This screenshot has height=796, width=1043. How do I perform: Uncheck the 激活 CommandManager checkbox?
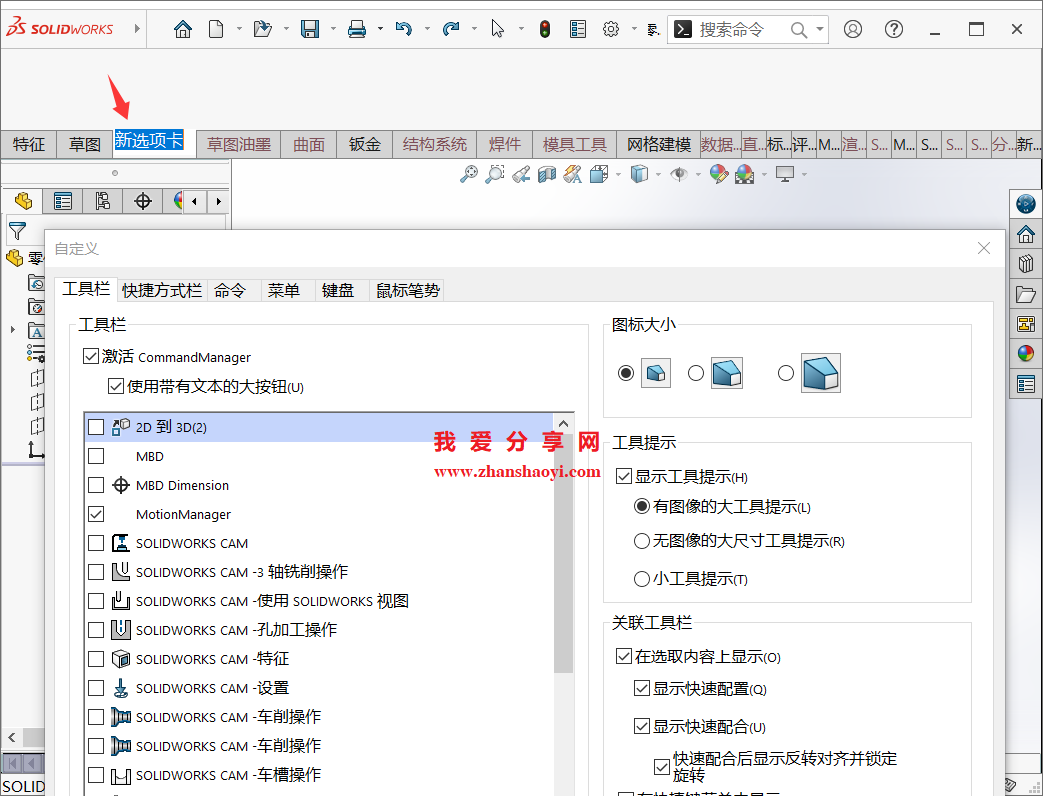(x=90, y=357)
